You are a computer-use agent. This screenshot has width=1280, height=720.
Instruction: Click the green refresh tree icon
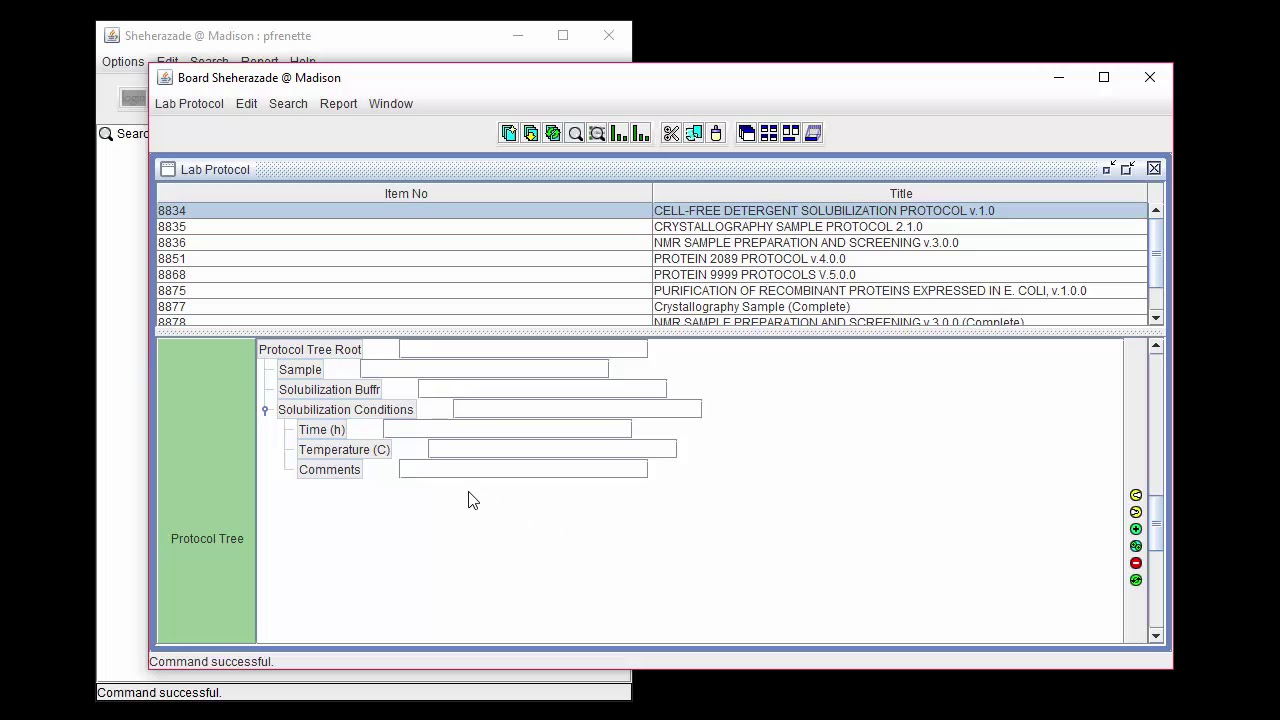1136,580
